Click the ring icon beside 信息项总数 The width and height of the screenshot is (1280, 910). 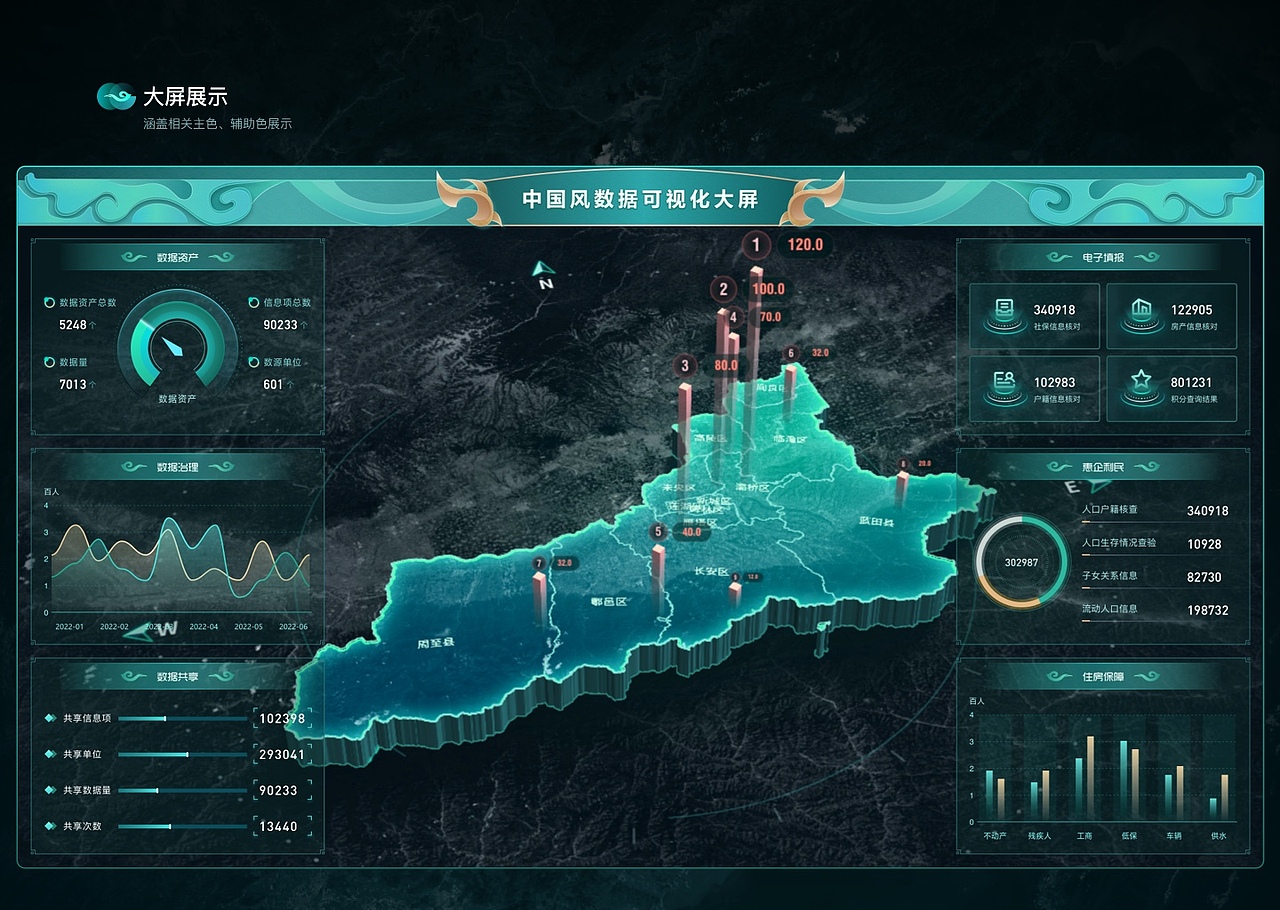253,302
